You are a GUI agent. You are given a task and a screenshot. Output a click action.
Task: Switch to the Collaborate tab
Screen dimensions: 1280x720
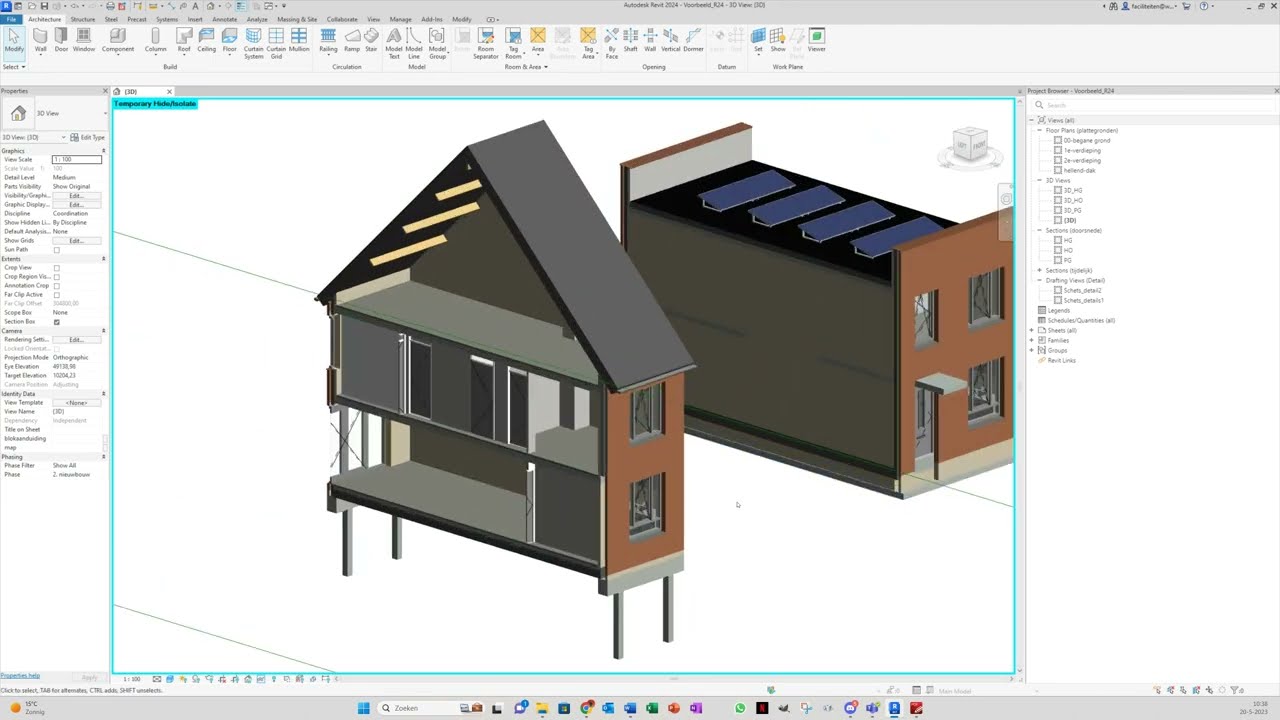point(342,19)
